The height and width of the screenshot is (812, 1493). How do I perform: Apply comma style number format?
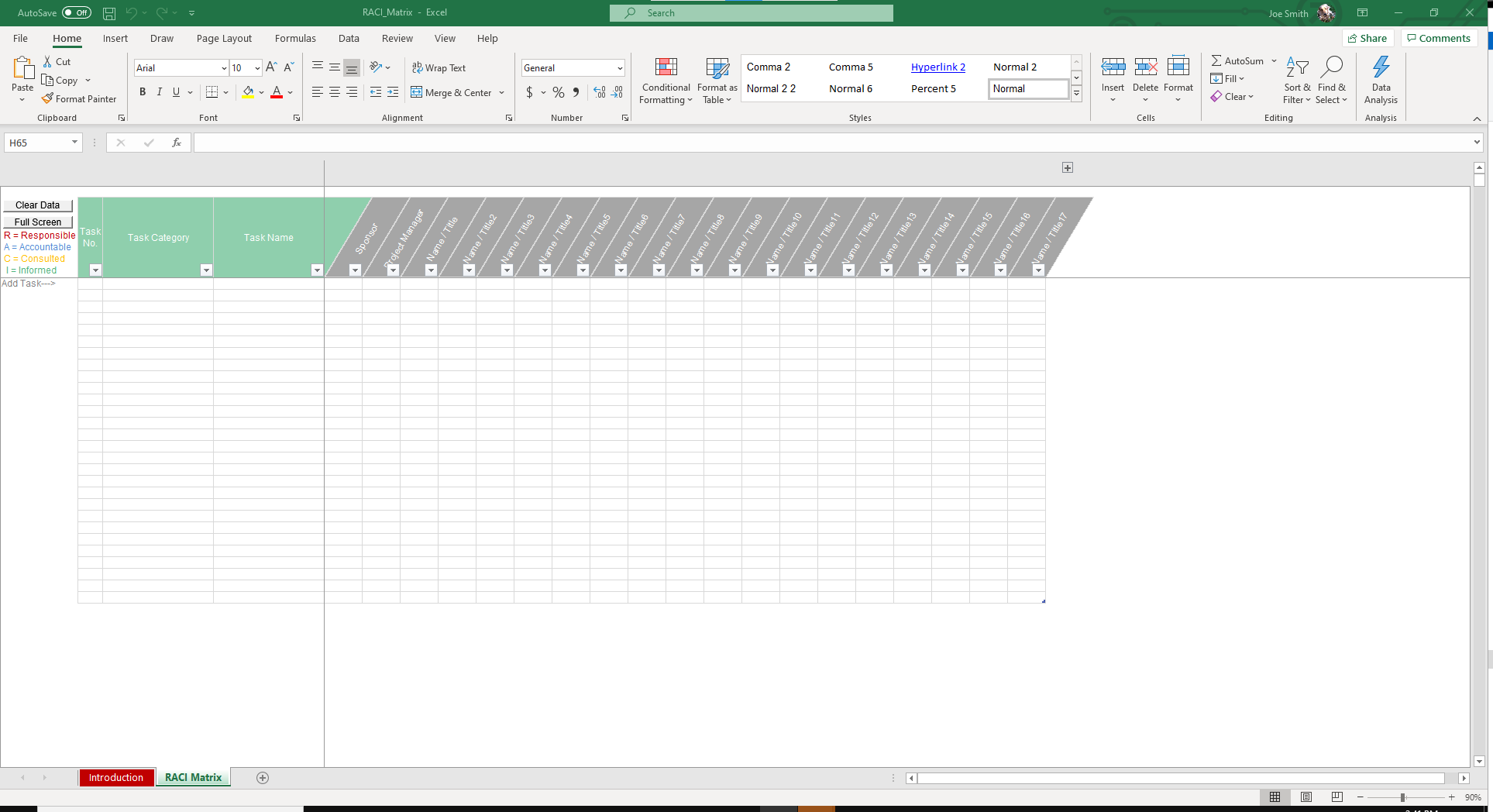[x=576, y=92]
